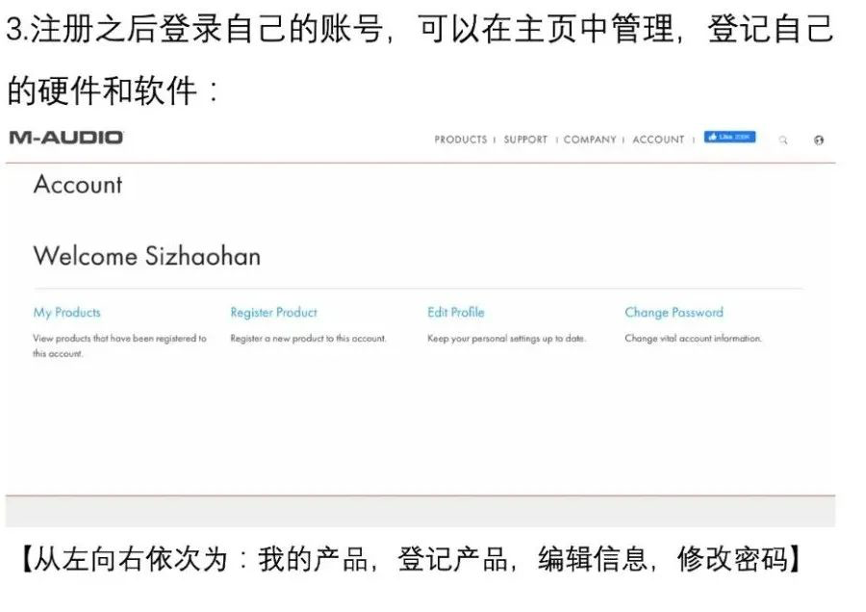The height and width of the screenshot is (612, 866).
Task: Click the Account page heading
Action: 78,185
